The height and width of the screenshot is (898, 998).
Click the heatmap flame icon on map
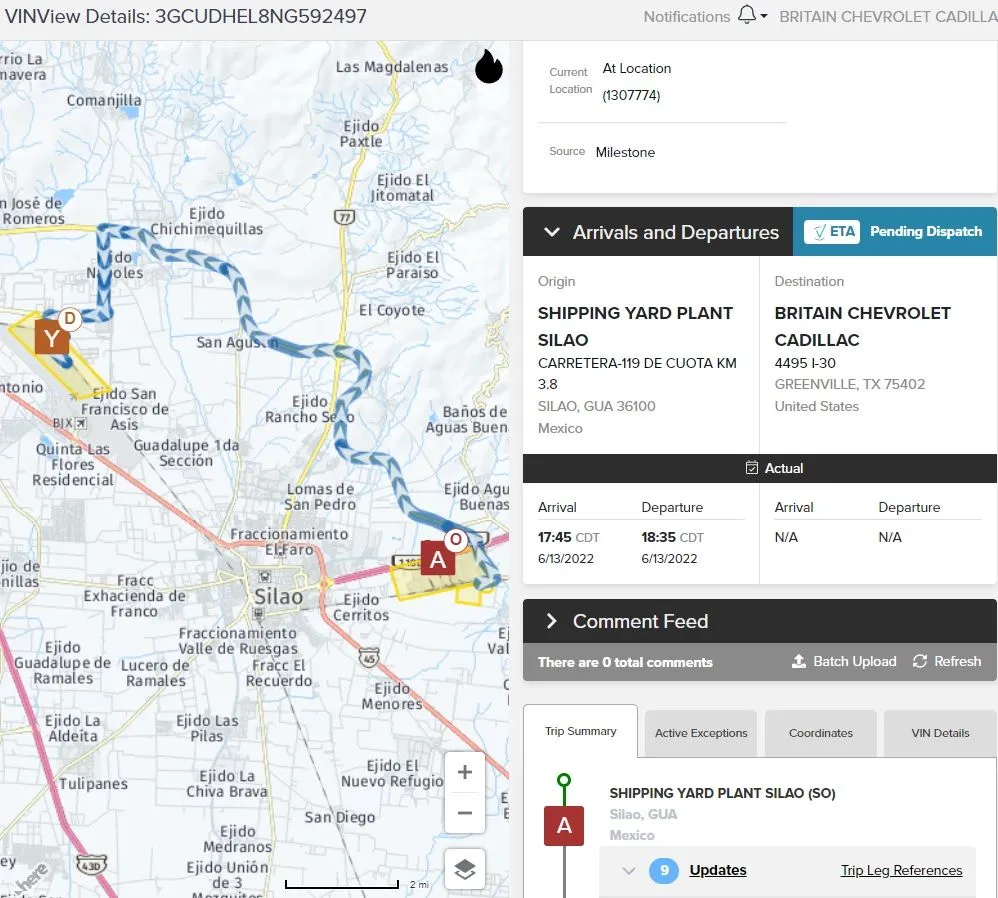488,67
